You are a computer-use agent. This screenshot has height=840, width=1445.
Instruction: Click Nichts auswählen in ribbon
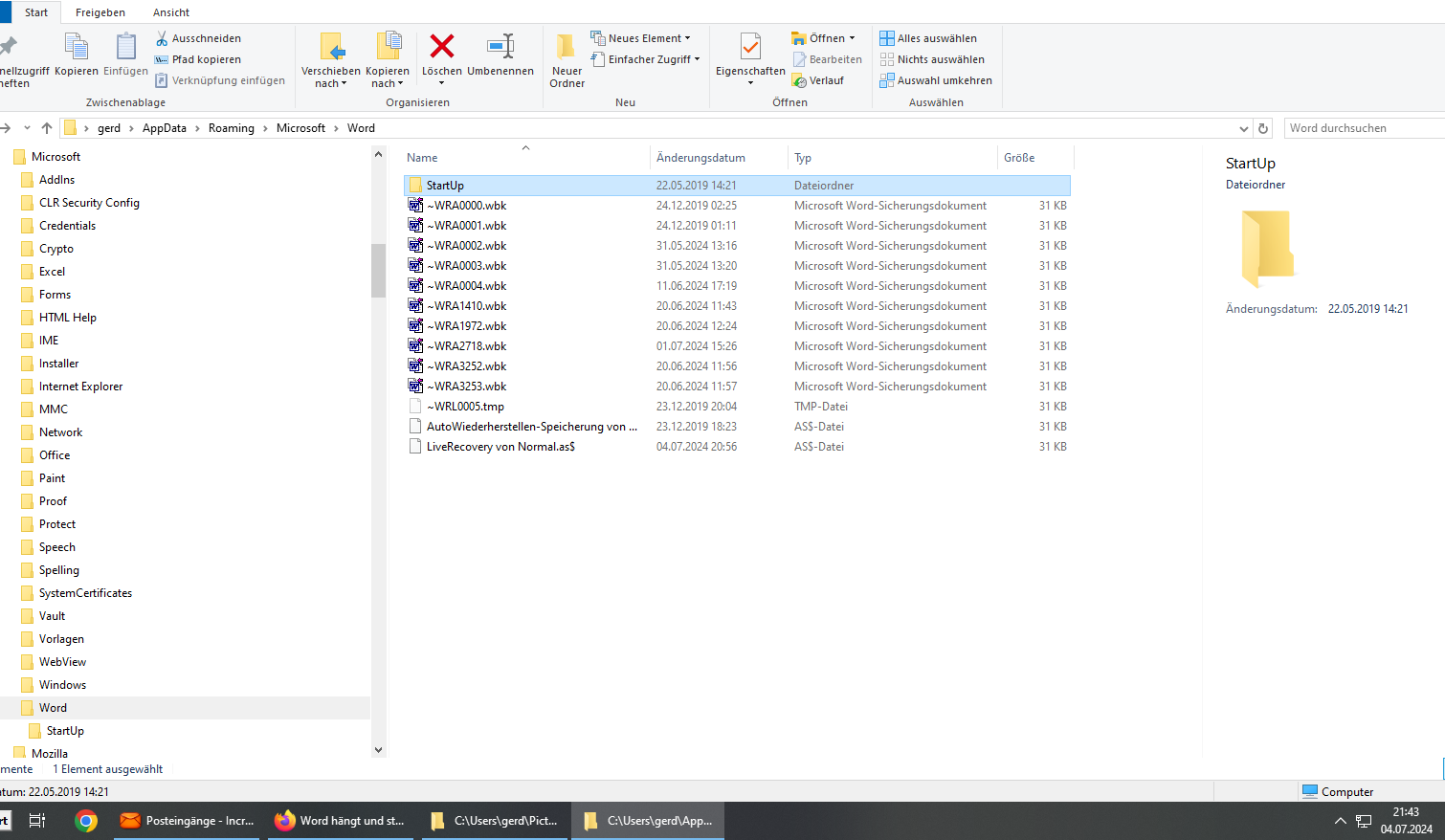point(932,59)
